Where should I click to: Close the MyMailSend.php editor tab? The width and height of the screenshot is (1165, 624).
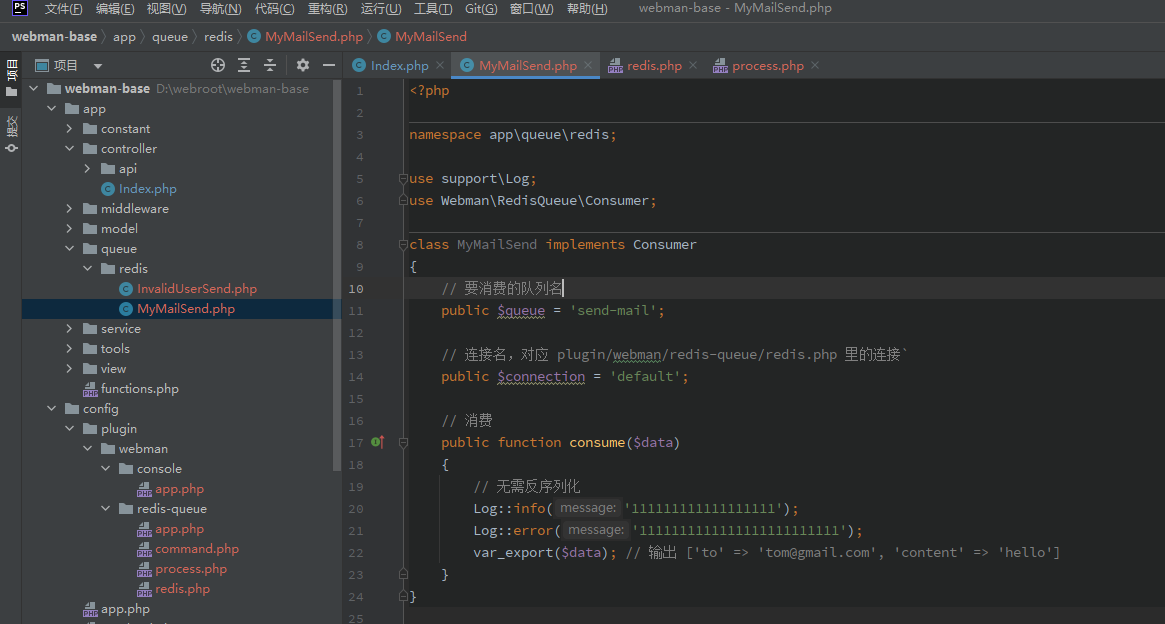(x=588, y=65)
